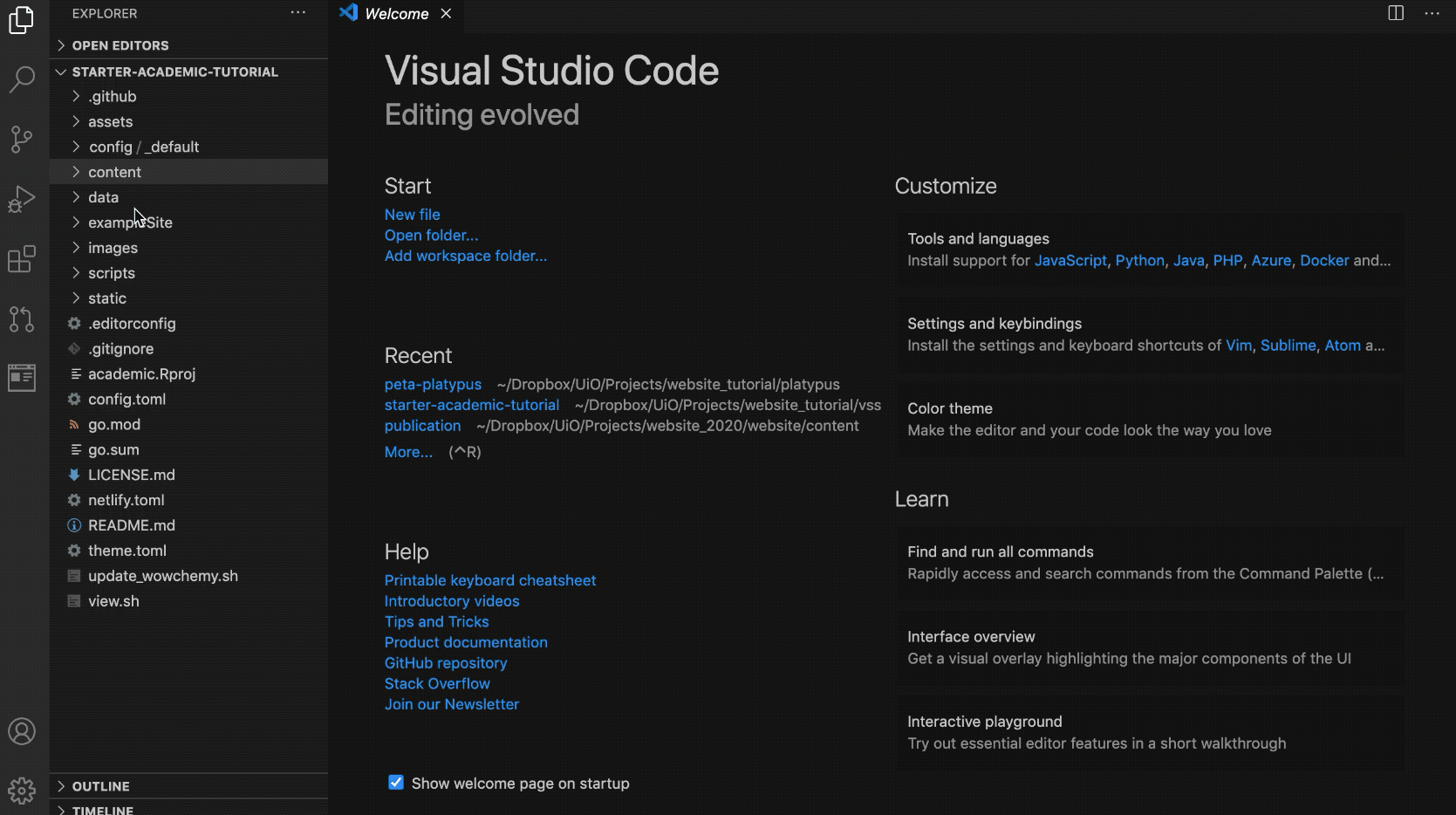Open the Search view icon
This screenshot has width=1456, height=815.
(x=22, y=79)
